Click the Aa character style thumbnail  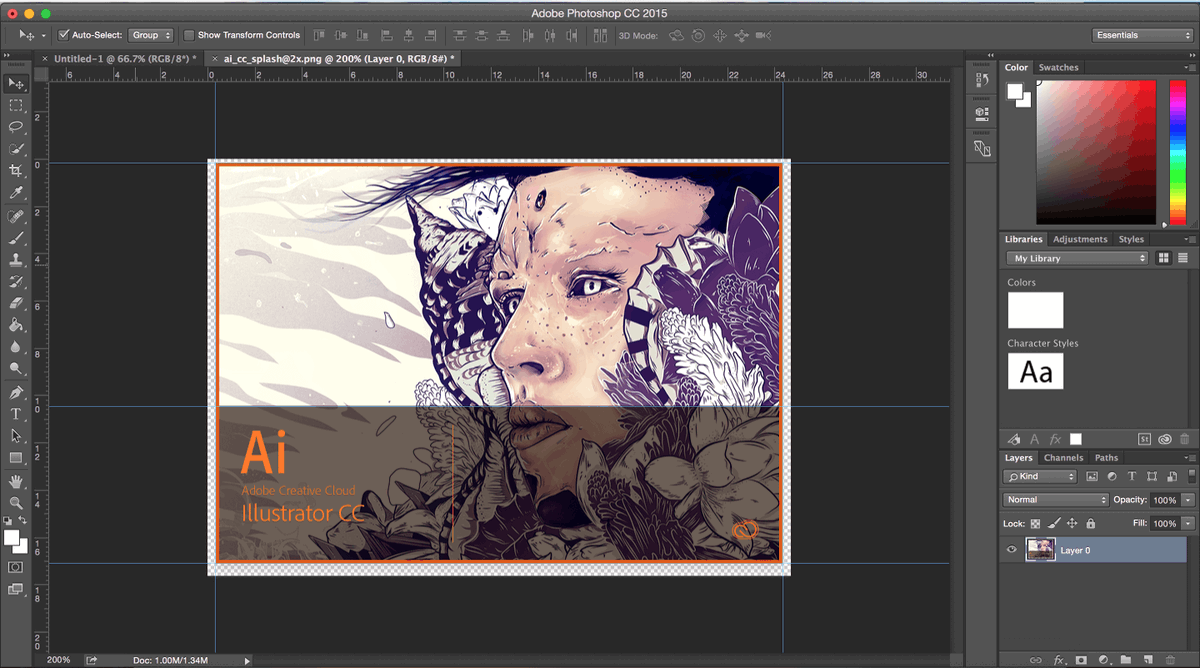1035,371
